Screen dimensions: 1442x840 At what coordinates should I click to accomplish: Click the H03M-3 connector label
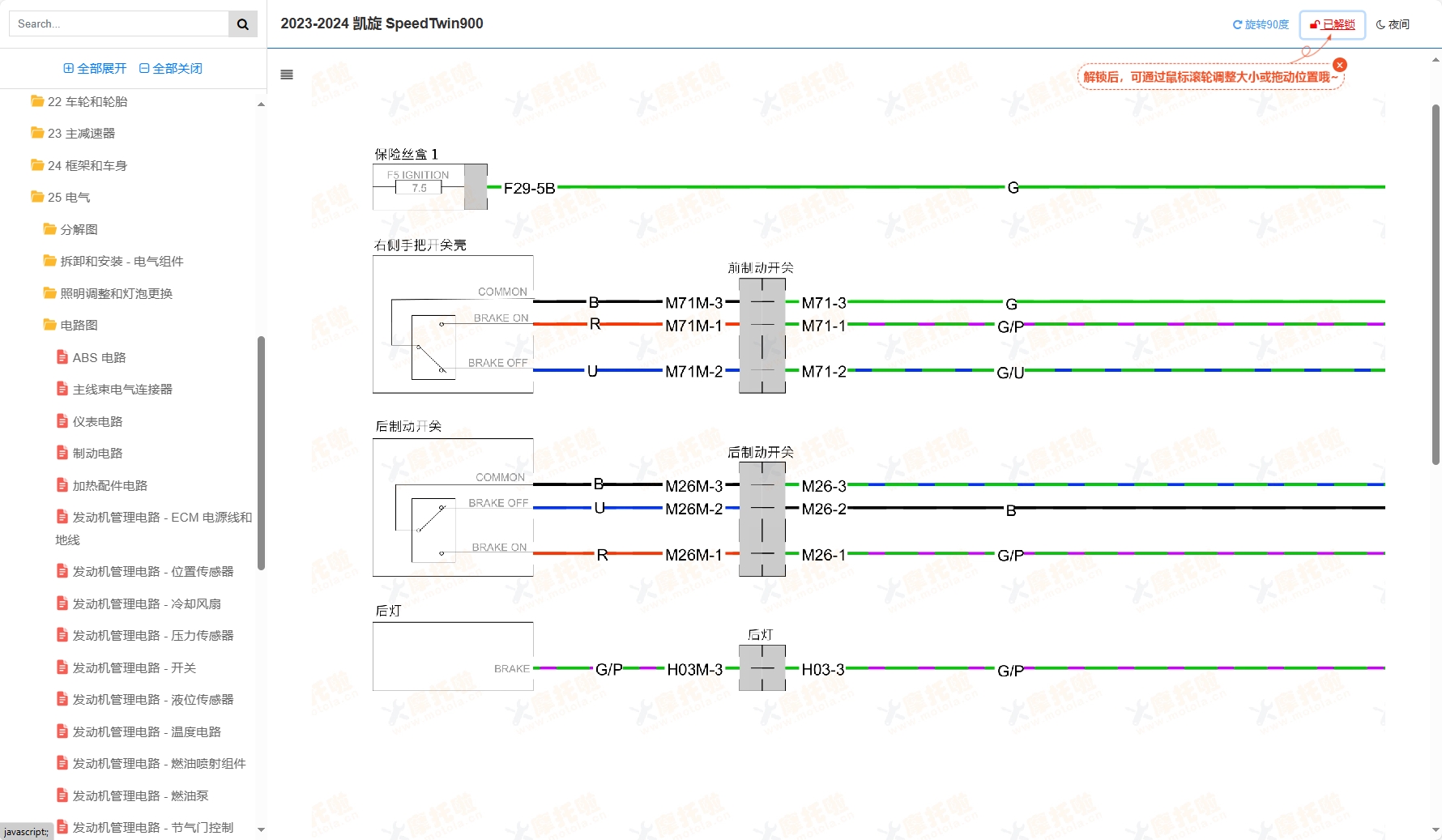[x=695, y=670]
